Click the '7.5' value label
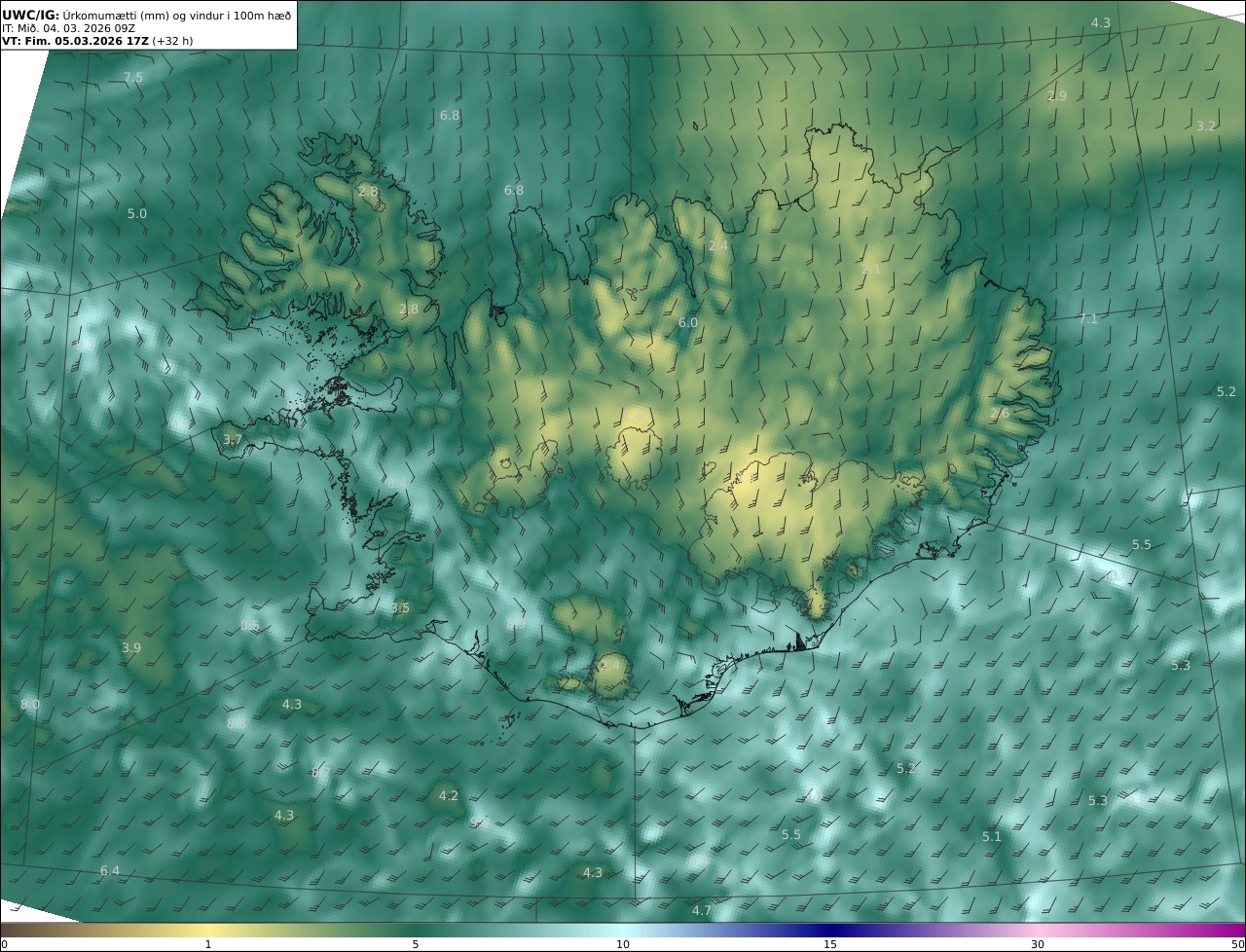1246x952 pixels. [133, 77]
